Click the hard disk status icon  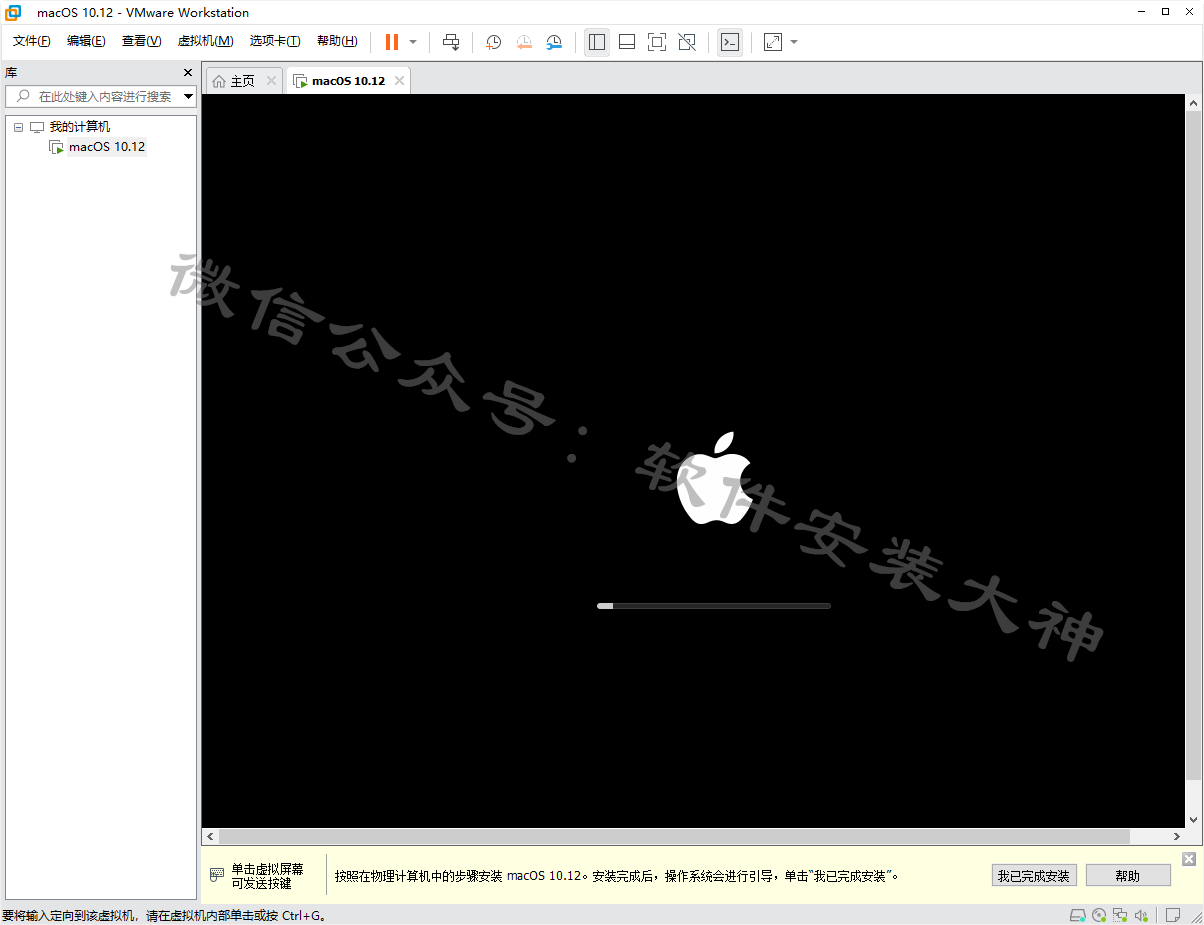click(x=1078, y=915)
